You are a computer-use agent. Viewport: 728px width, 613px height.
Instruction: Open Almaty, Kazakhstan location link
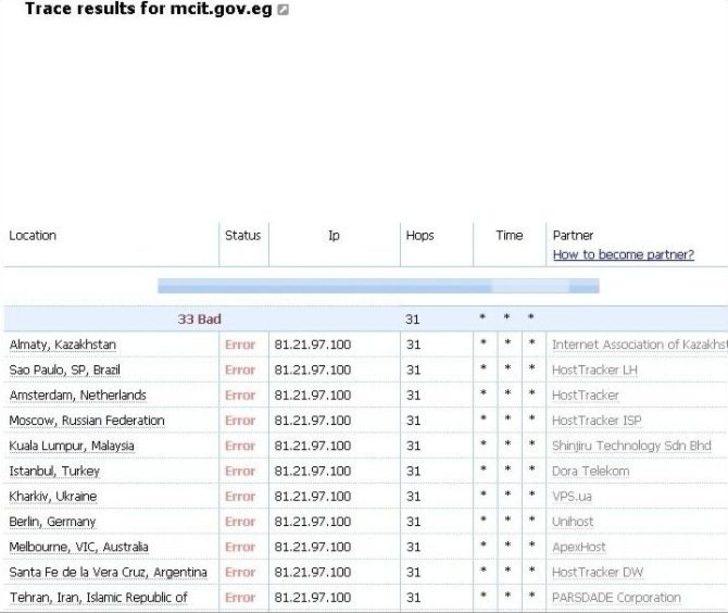[x=63, y=345]
